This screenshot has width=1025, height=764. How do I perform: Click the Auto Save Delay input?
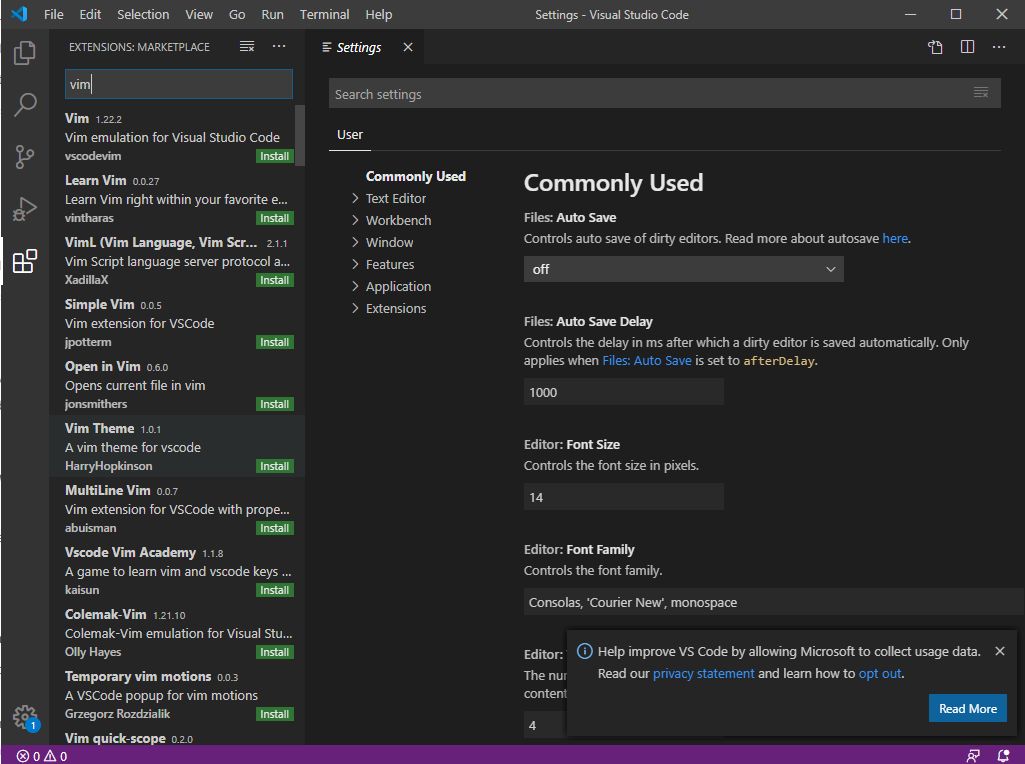624,392
